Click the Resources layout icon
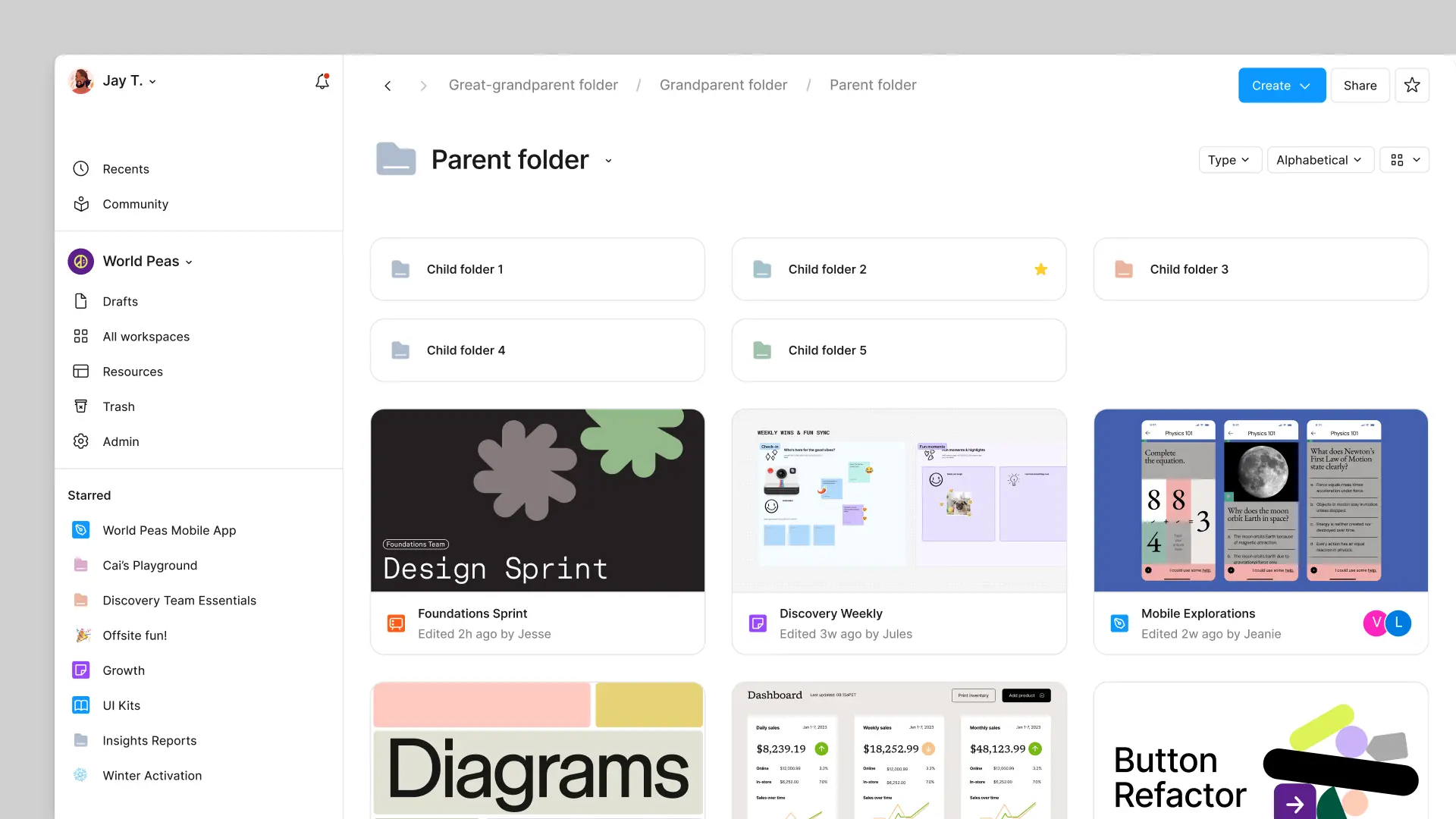 click(x=81, y=371)
